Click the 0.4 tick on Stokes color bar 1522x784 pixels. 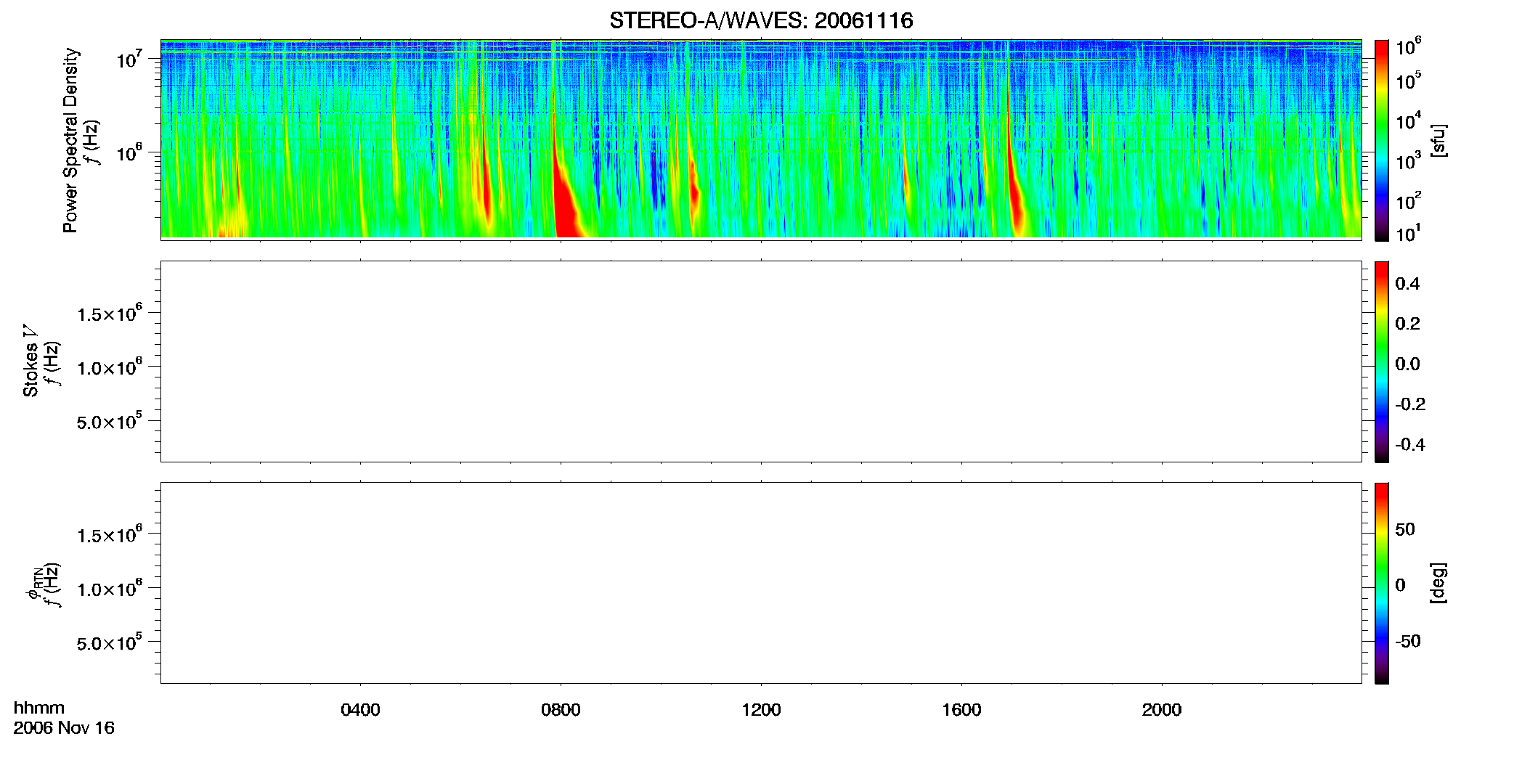(1407, 284)
